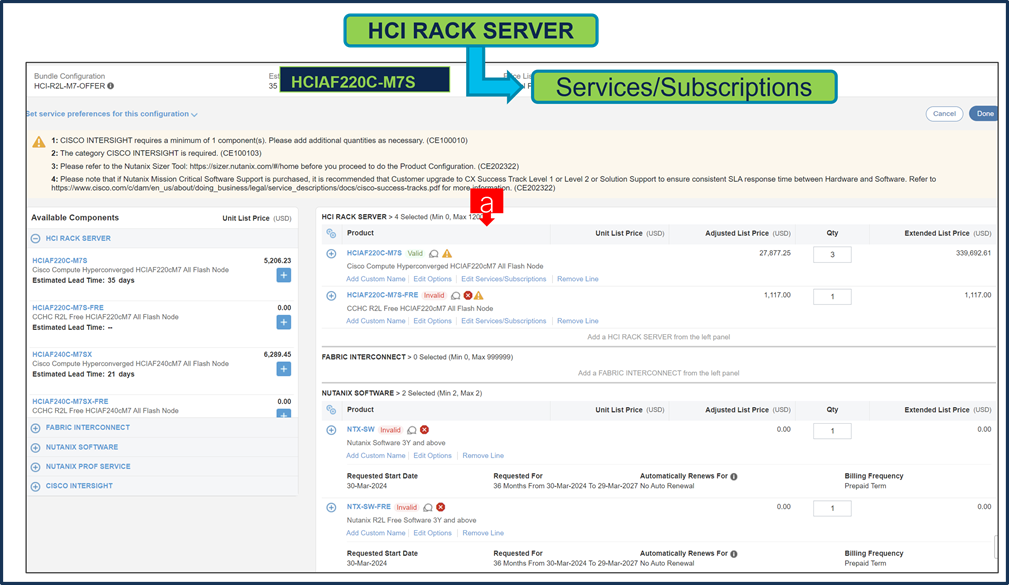Click the comment icon on HCIAF220C-M7S-FRE row
The image size is (1009, 585).
pyautogui.click(x=456, y=295)
